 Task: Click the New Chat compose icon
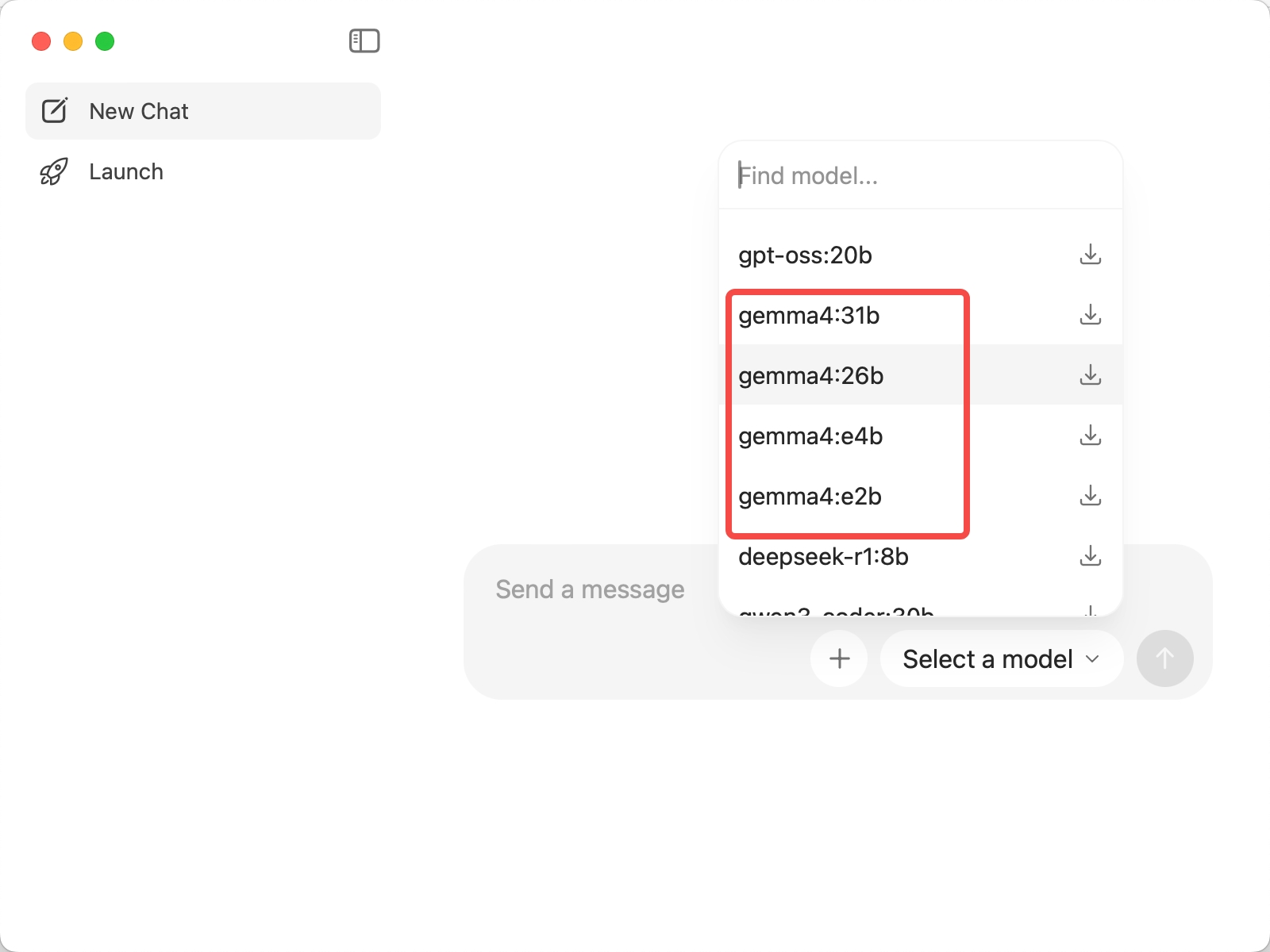click(x=55, y=111)
